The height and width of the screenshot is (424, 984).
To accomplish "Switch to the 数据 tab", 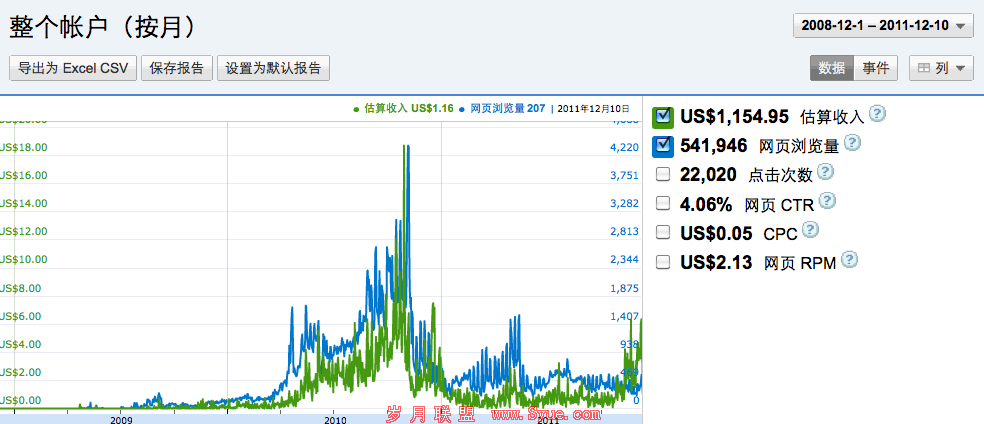I will coord(831,68).
